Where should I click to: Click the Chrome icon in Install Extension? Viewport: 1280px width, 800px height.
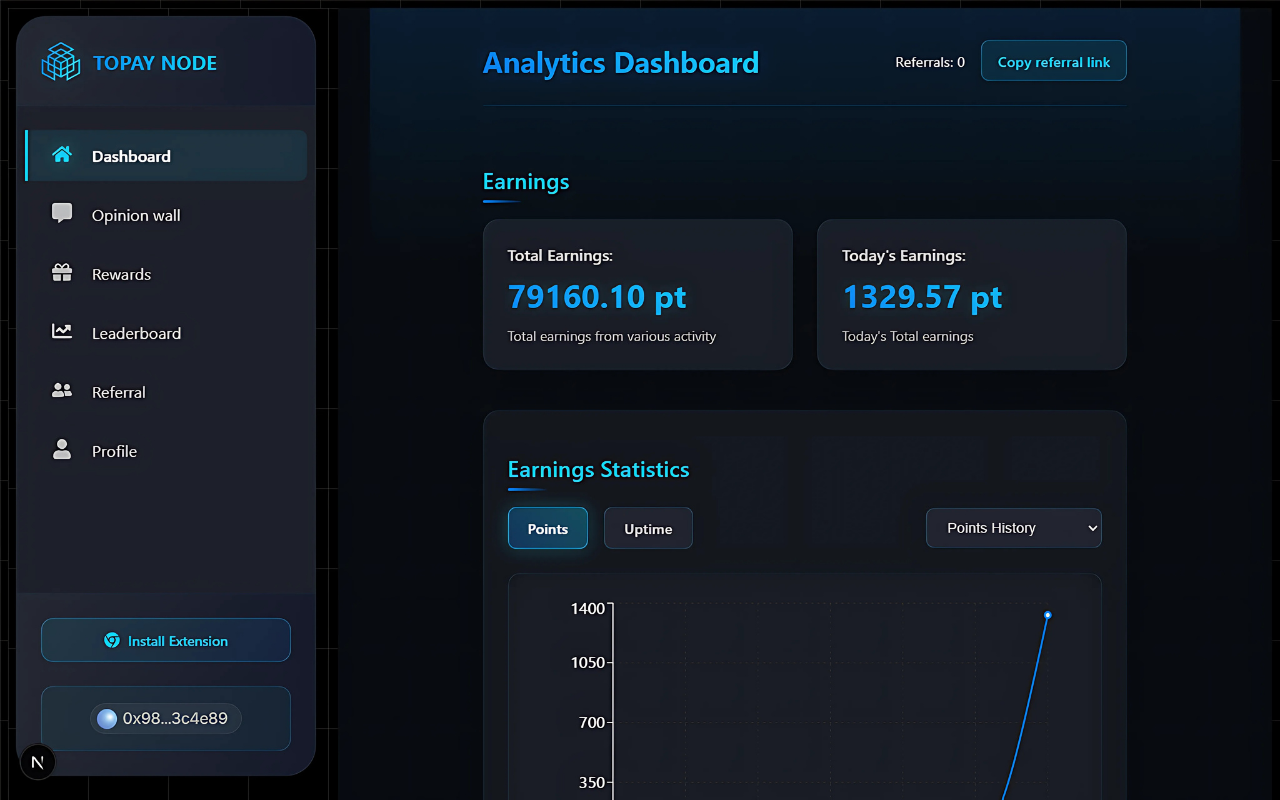point(112,640)
